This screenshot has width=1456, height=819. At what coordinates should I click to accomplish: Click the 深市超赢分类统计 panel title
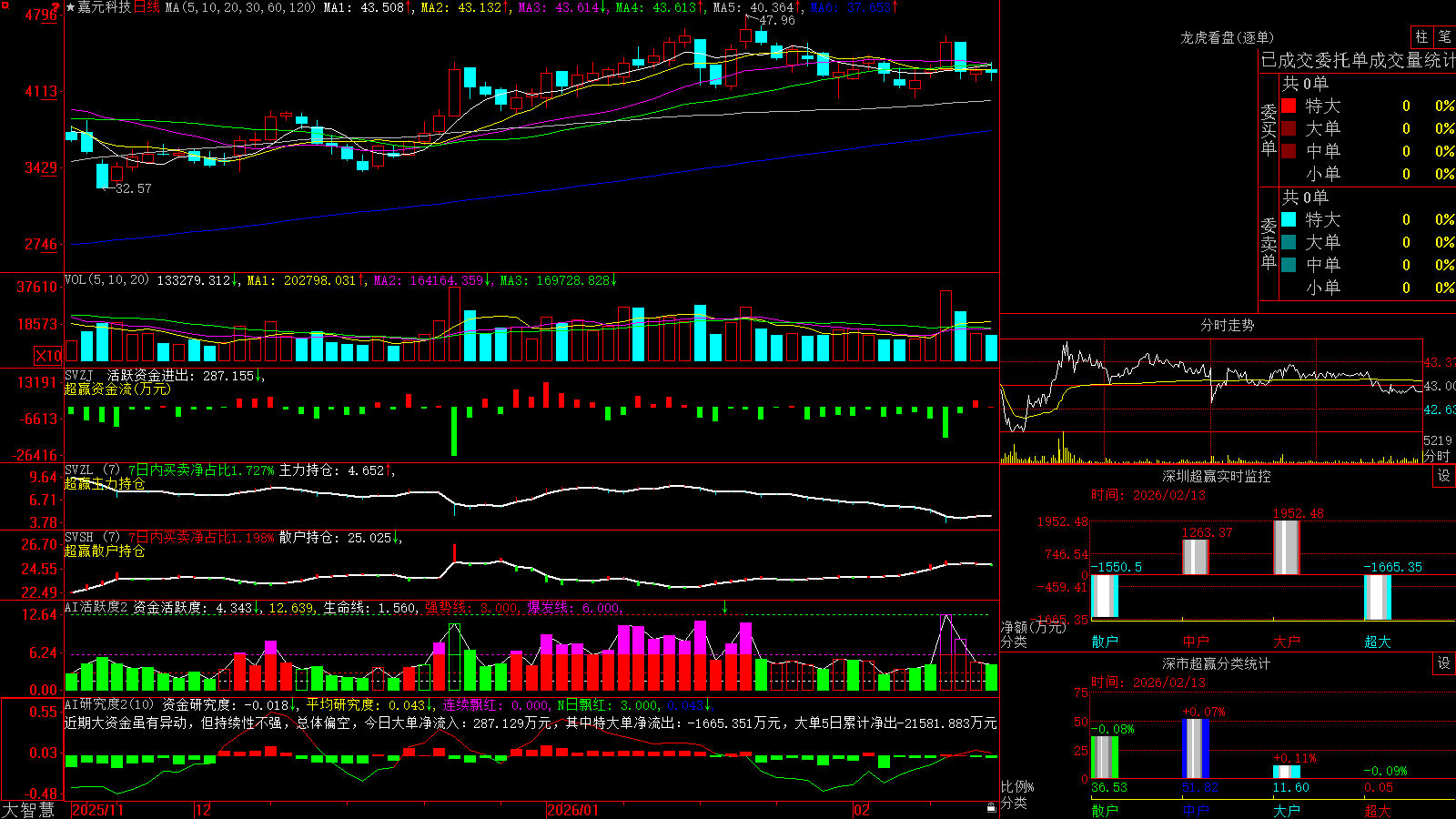1217,663
